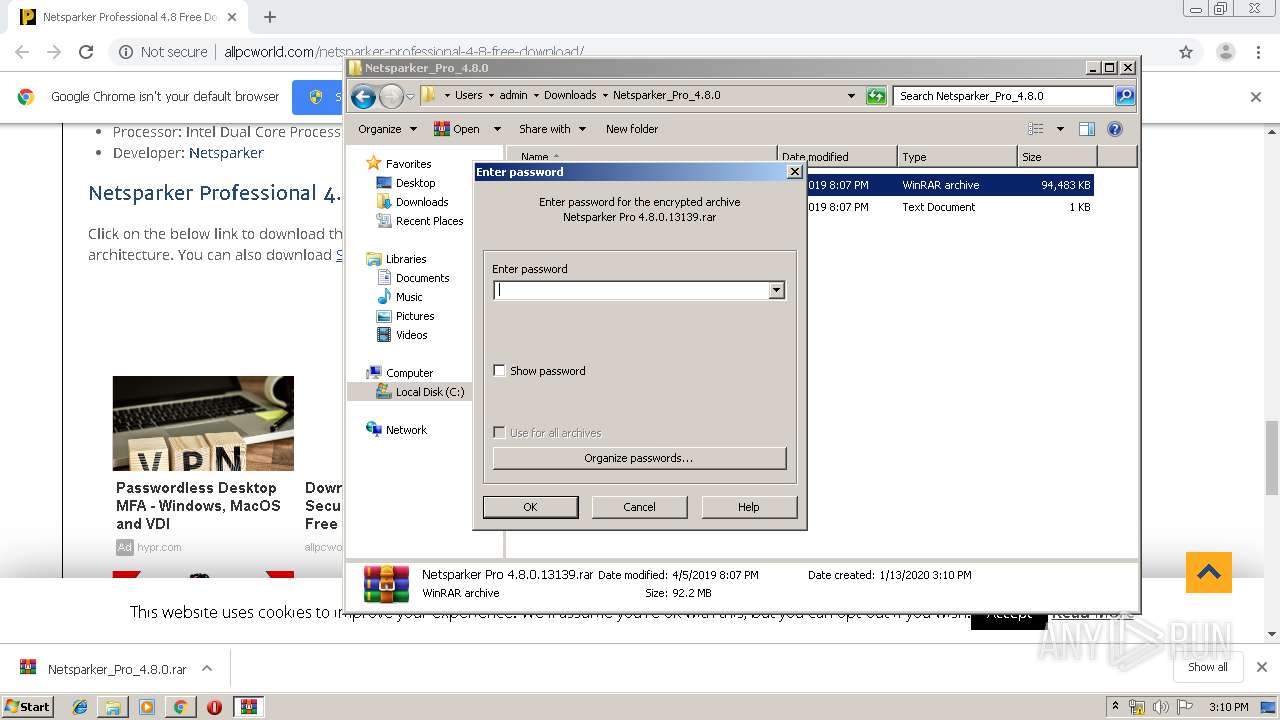Click the orange scroll-to-top arrow button

(1209, 573)
